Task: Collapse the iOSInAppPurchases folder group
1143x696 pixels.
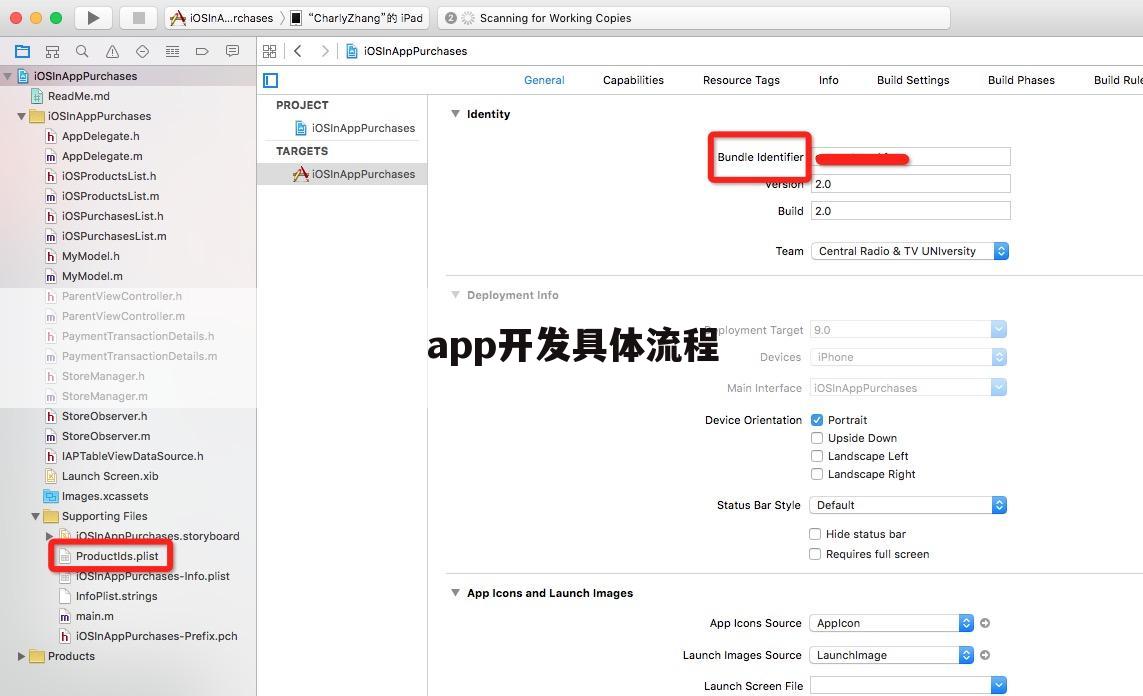Action: tap(21, 116)
